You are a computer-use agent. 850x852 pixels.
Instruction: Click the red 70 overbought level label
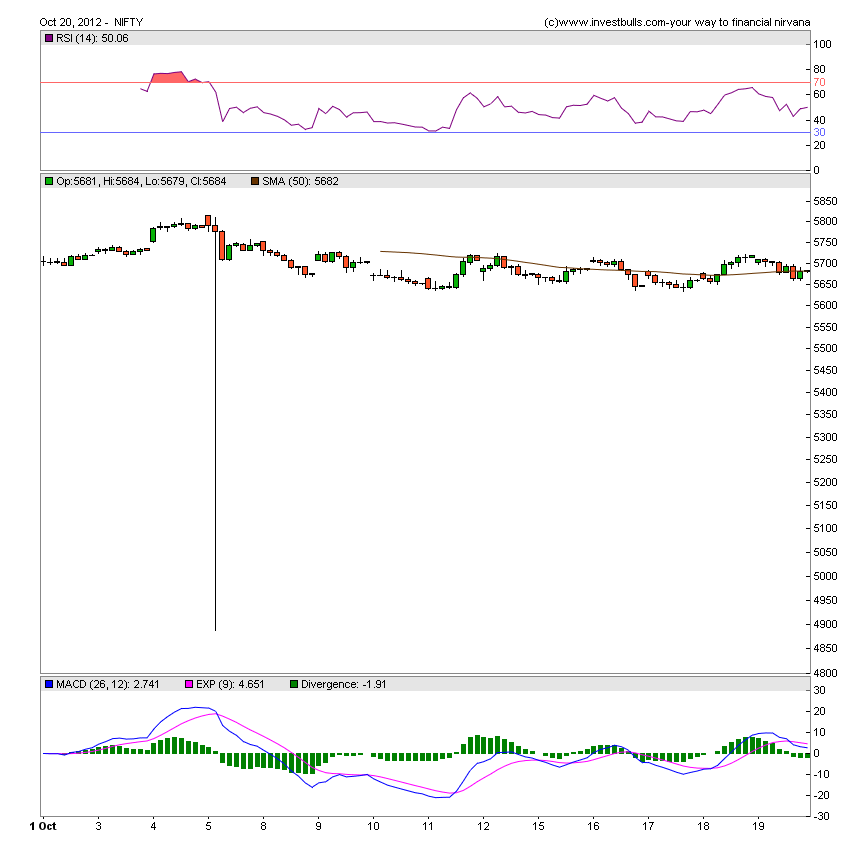[x=819, y=83]
